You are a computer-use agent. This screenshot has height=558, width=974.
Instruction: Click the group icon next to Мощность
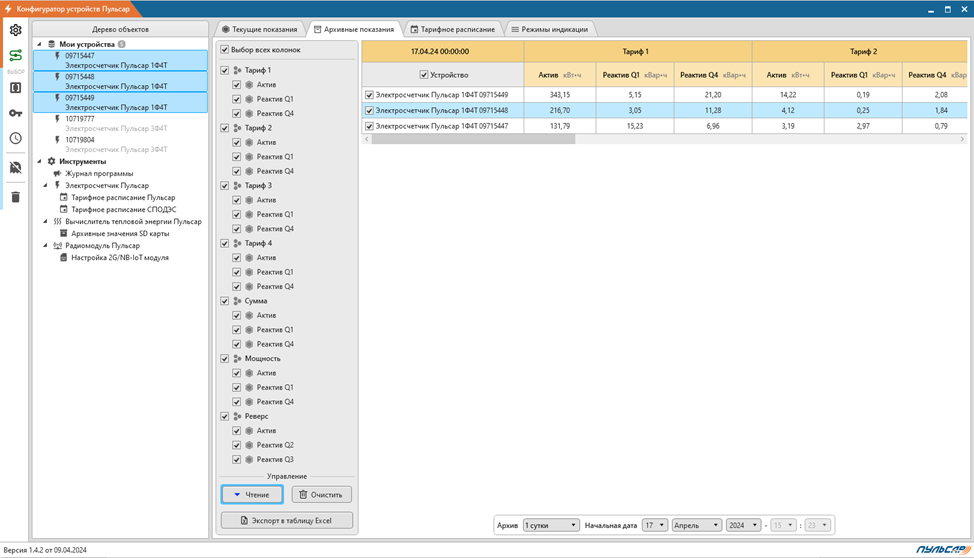click(x=237, y=359)
